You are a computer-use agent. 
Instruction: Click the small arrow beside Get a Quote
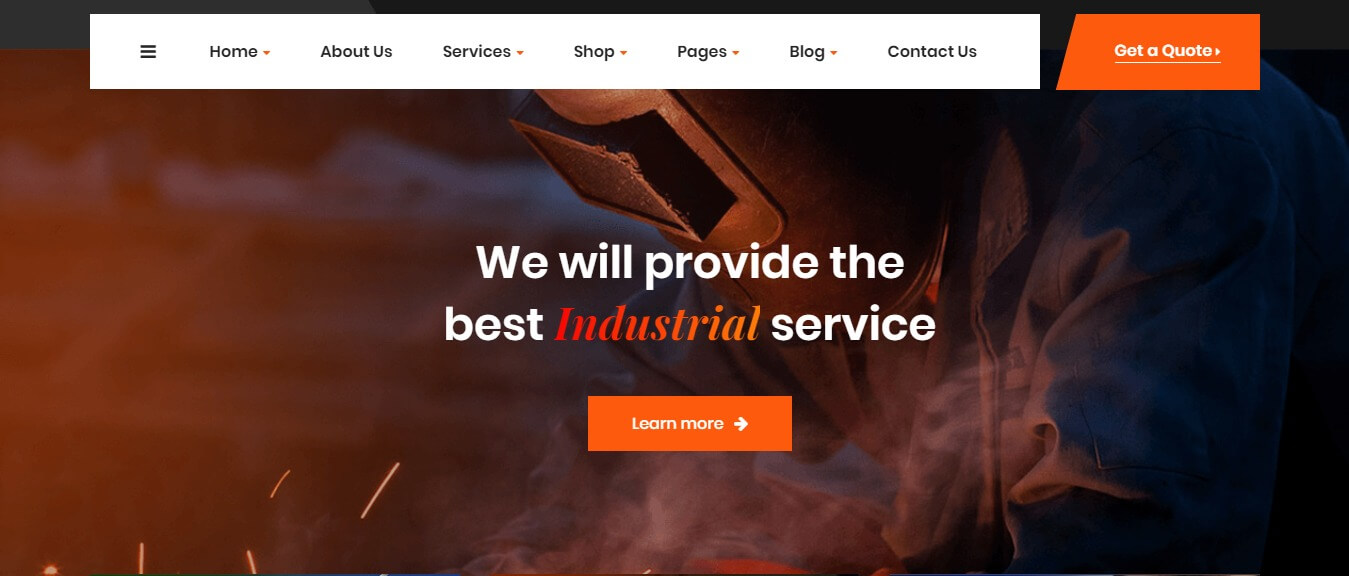[x=1217, y=51]
